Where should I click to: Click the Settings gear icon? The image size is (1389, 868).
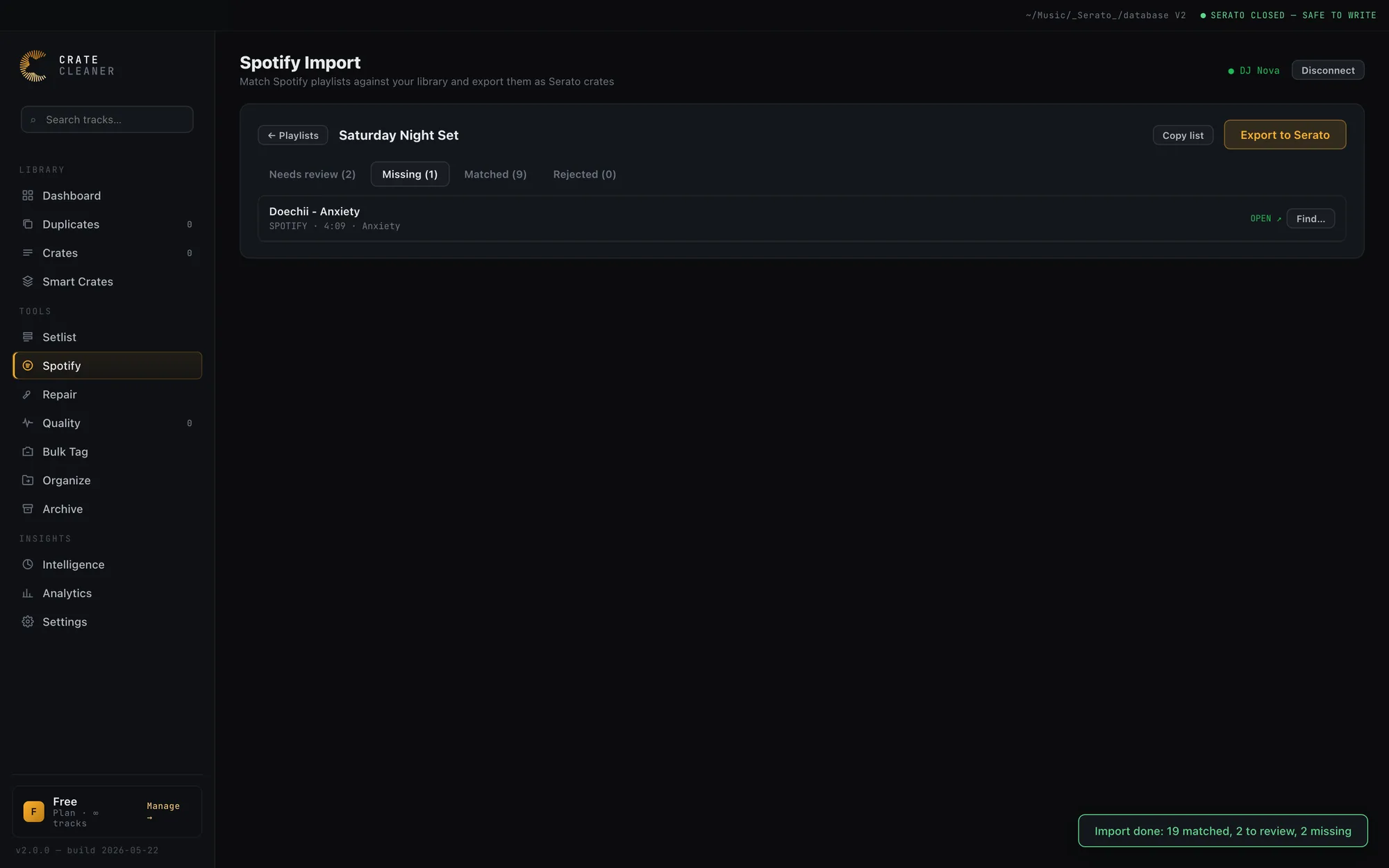point(28,621)
